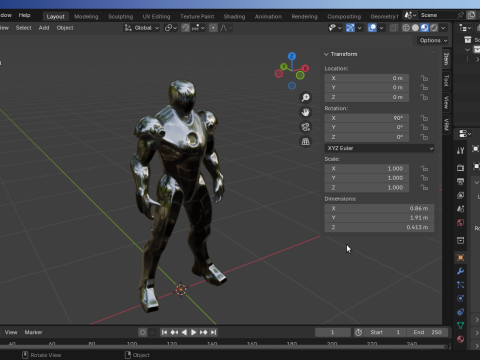Viewport: 480px width, 360px height.
Task: Jump to the timeline end frame
Action: click(213, 332)
